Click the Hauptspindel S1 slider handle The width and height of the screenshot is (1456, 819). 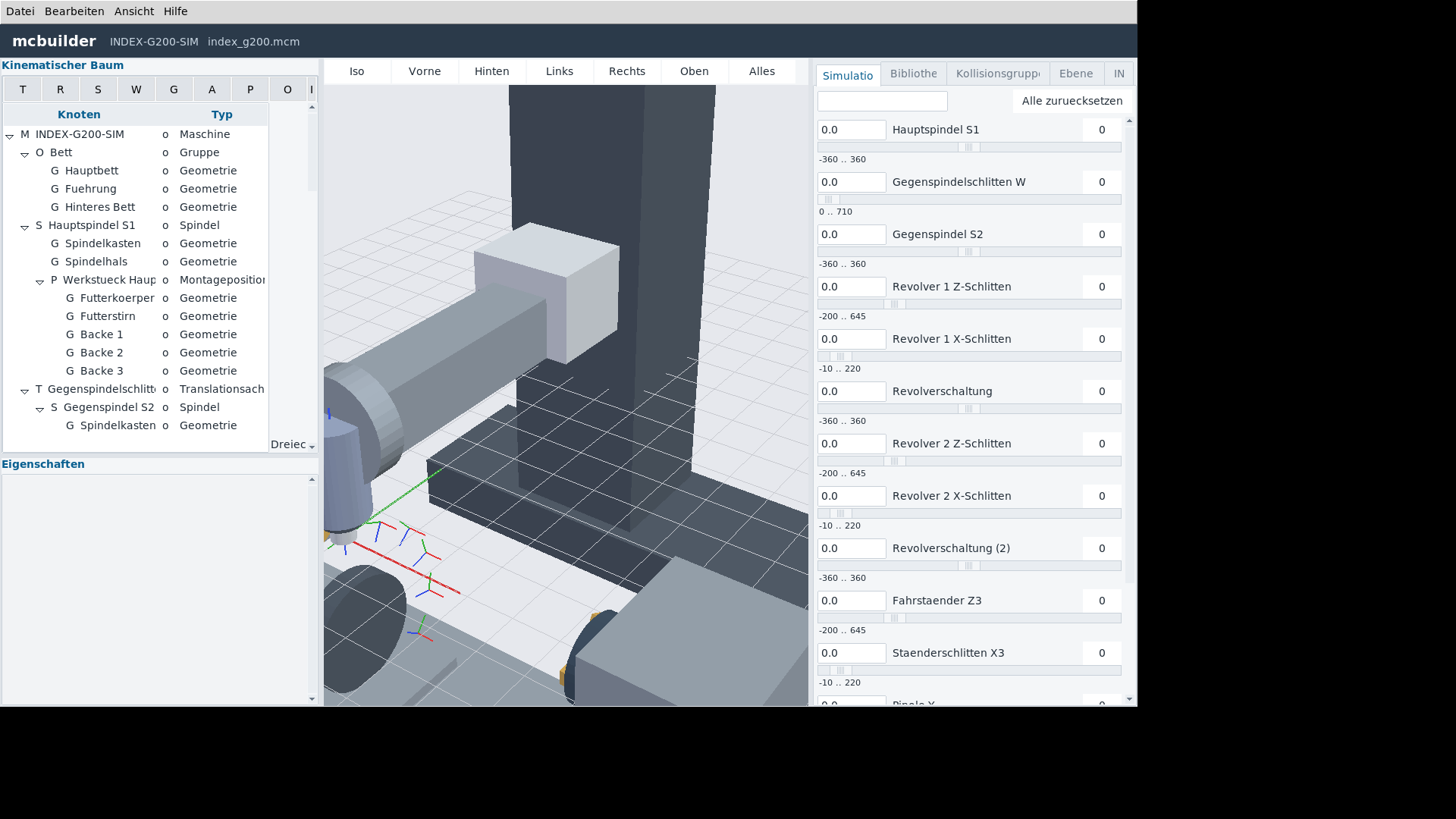(x=968, y=147)
